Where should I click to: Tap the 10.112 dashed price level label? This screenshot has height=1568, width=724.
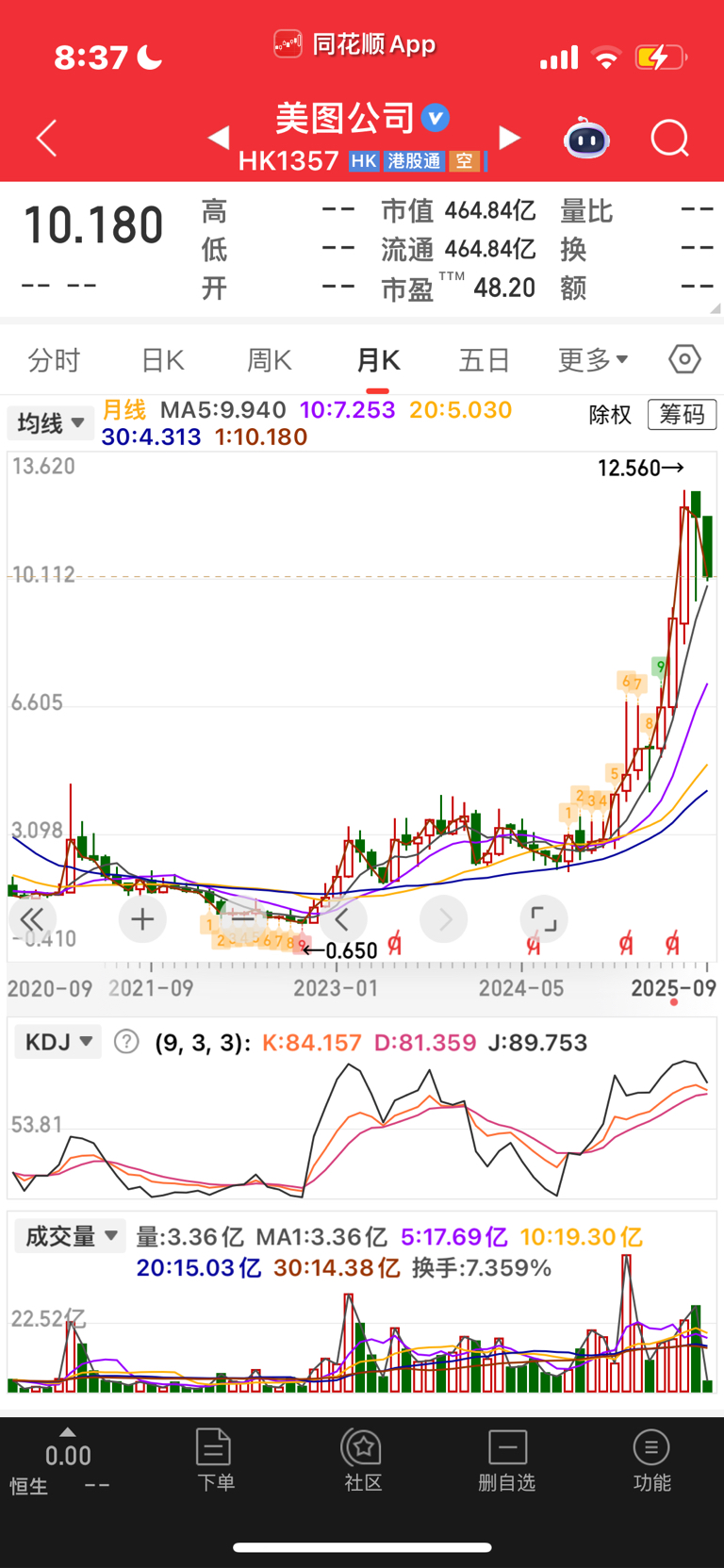(x=43, y=574)
